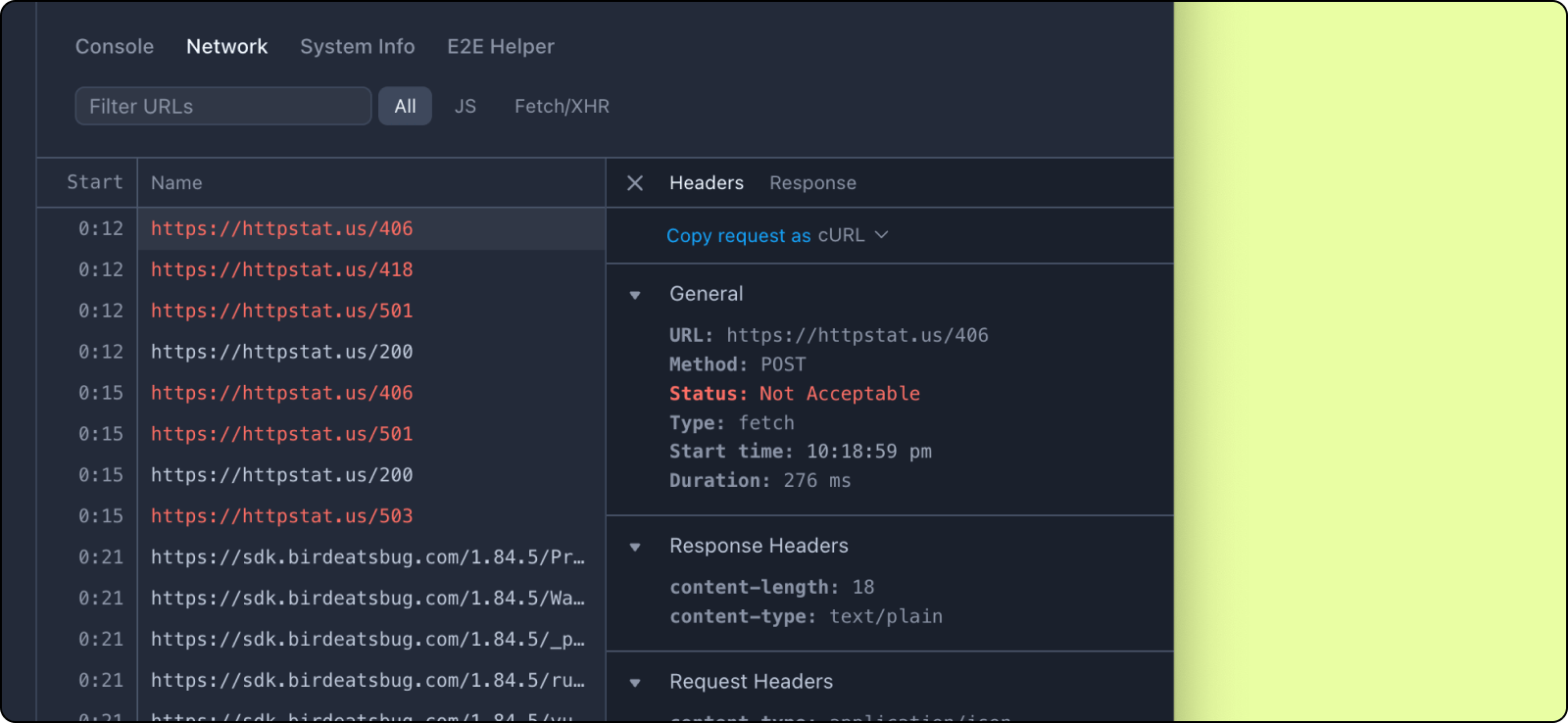Screen dimensions: 1568x723
Task: Open the E2E Helper tab
Action: point(500,47)
